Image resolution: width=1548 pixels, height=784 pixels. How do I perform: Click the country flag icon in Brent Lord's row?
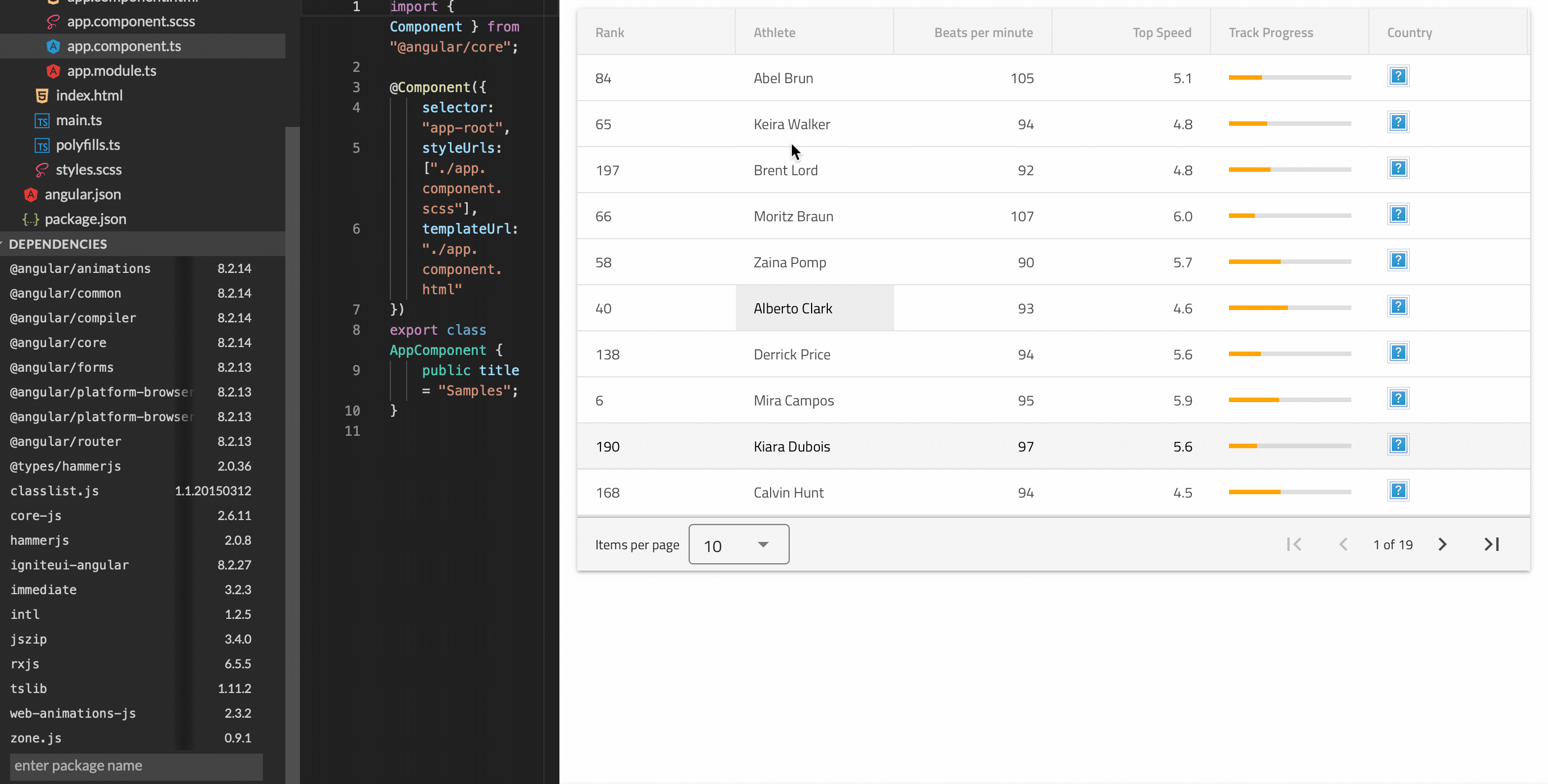point(1398,168)
